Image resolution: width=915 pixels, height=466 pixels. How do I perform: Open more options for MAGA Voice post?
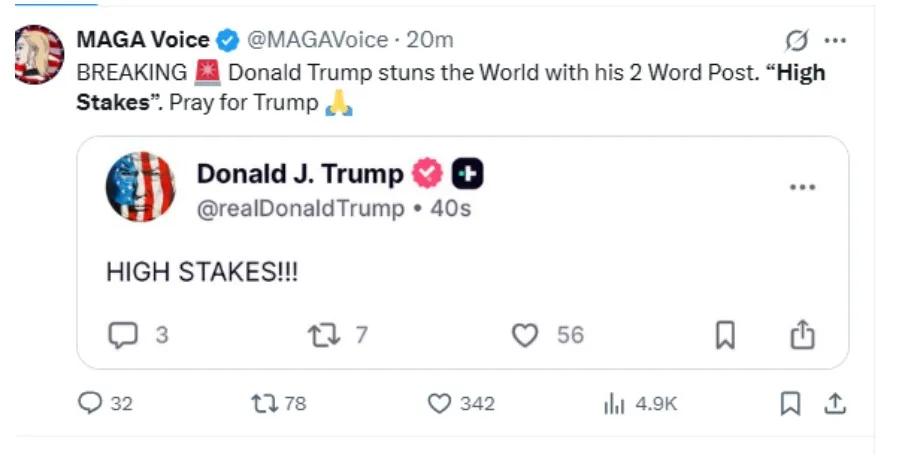pos(834,40)
